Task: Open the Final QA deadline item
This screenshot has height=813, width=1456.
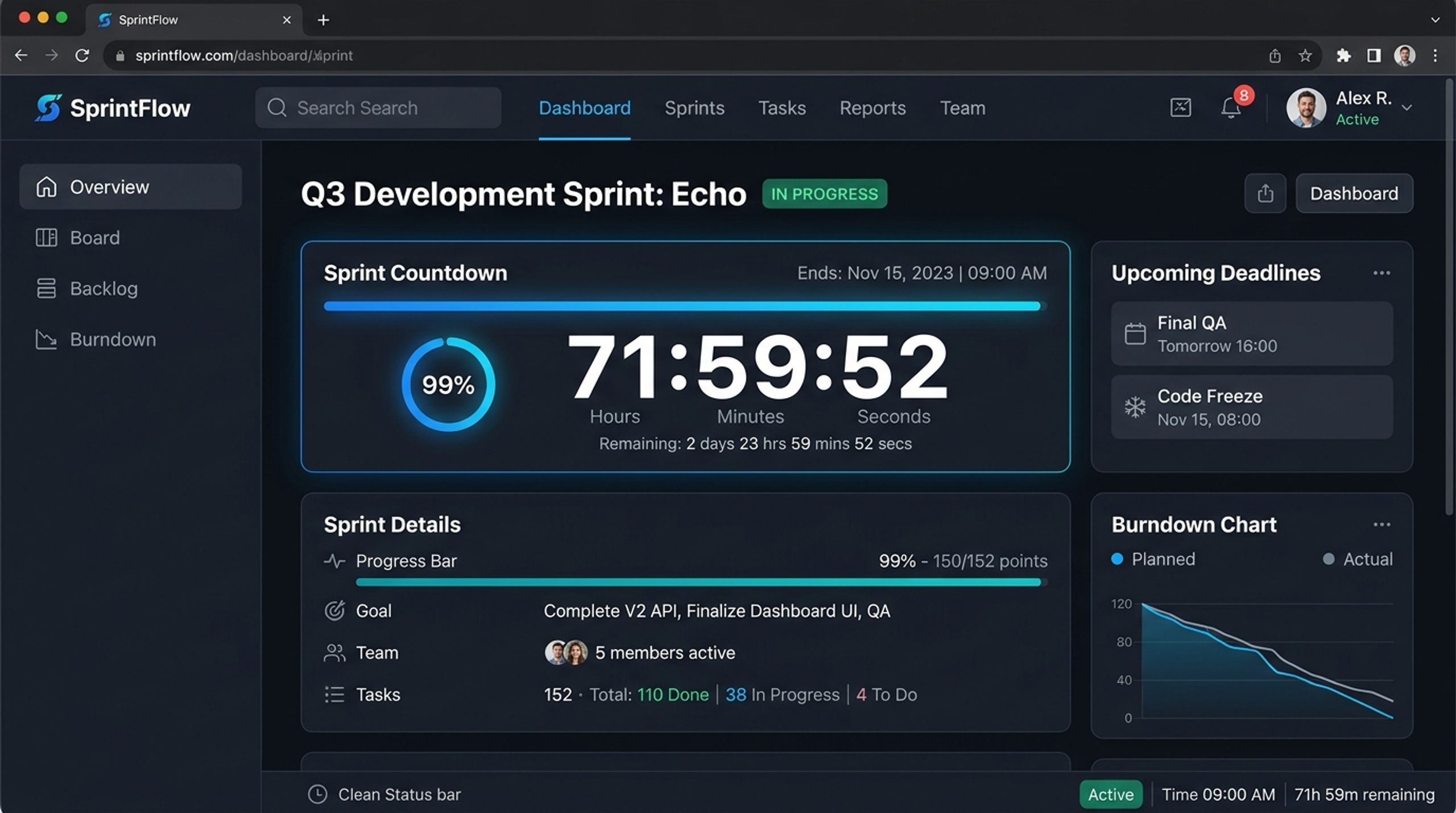Action: [x=1252, y=333]
